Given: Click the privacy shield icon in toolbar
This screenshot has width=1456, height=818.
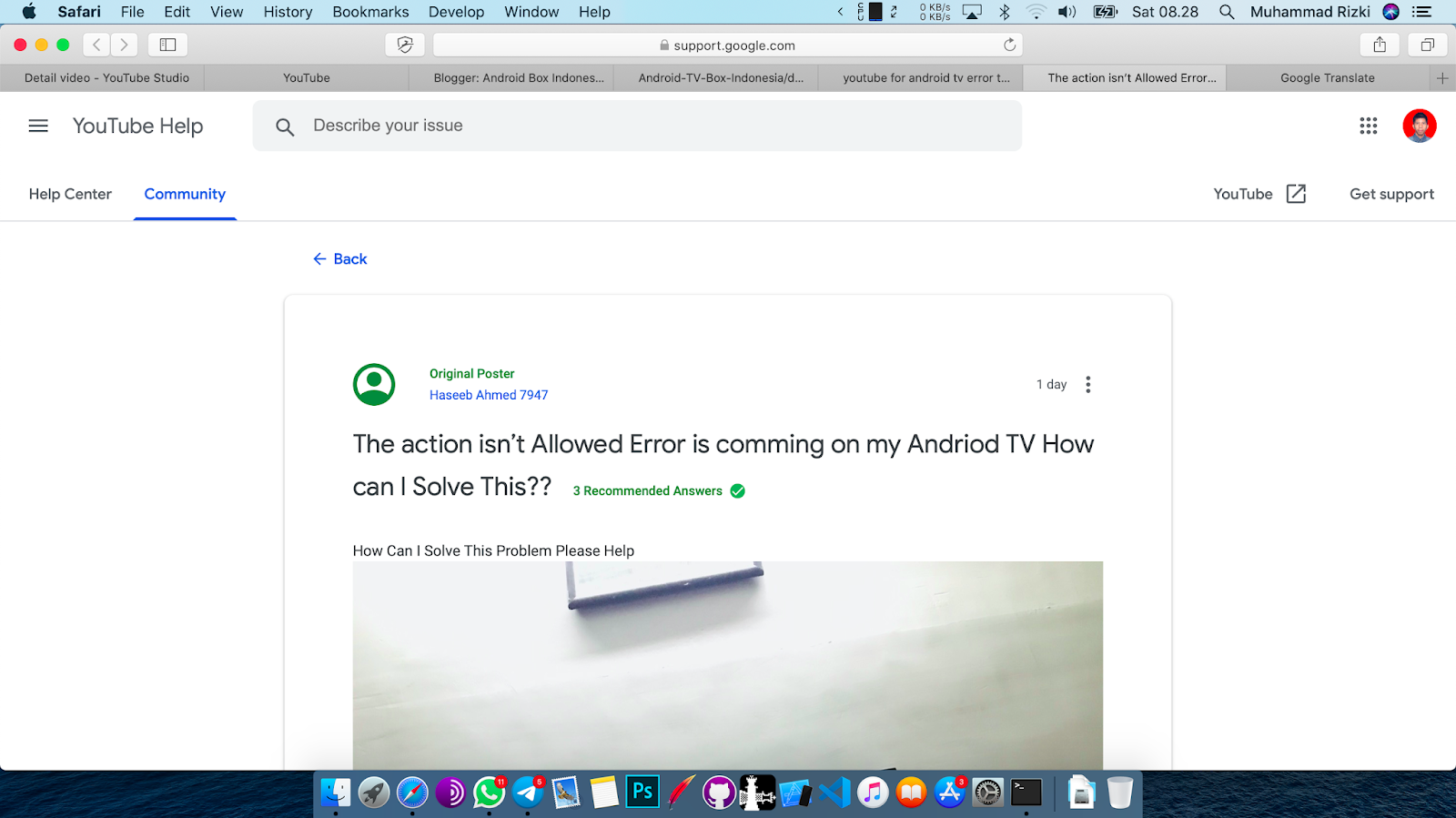Looking at the screenshot, I should (405, 45).
